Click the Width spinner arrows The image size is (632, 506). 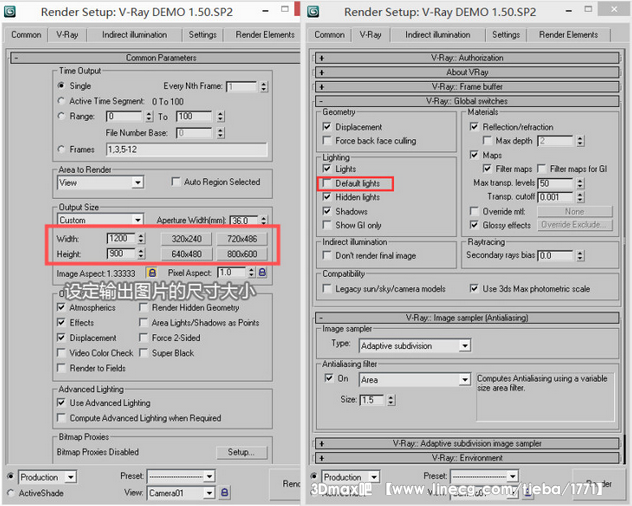(x=141, y=238)
